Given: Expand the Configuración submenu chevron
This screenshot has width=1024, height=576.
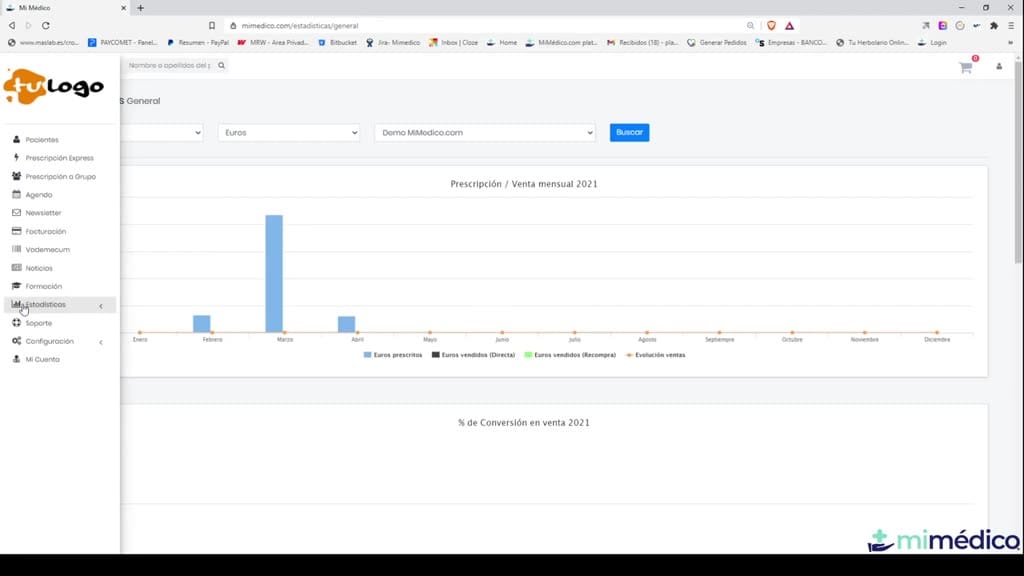Looking at the screenshot, I should coord(101,342).
